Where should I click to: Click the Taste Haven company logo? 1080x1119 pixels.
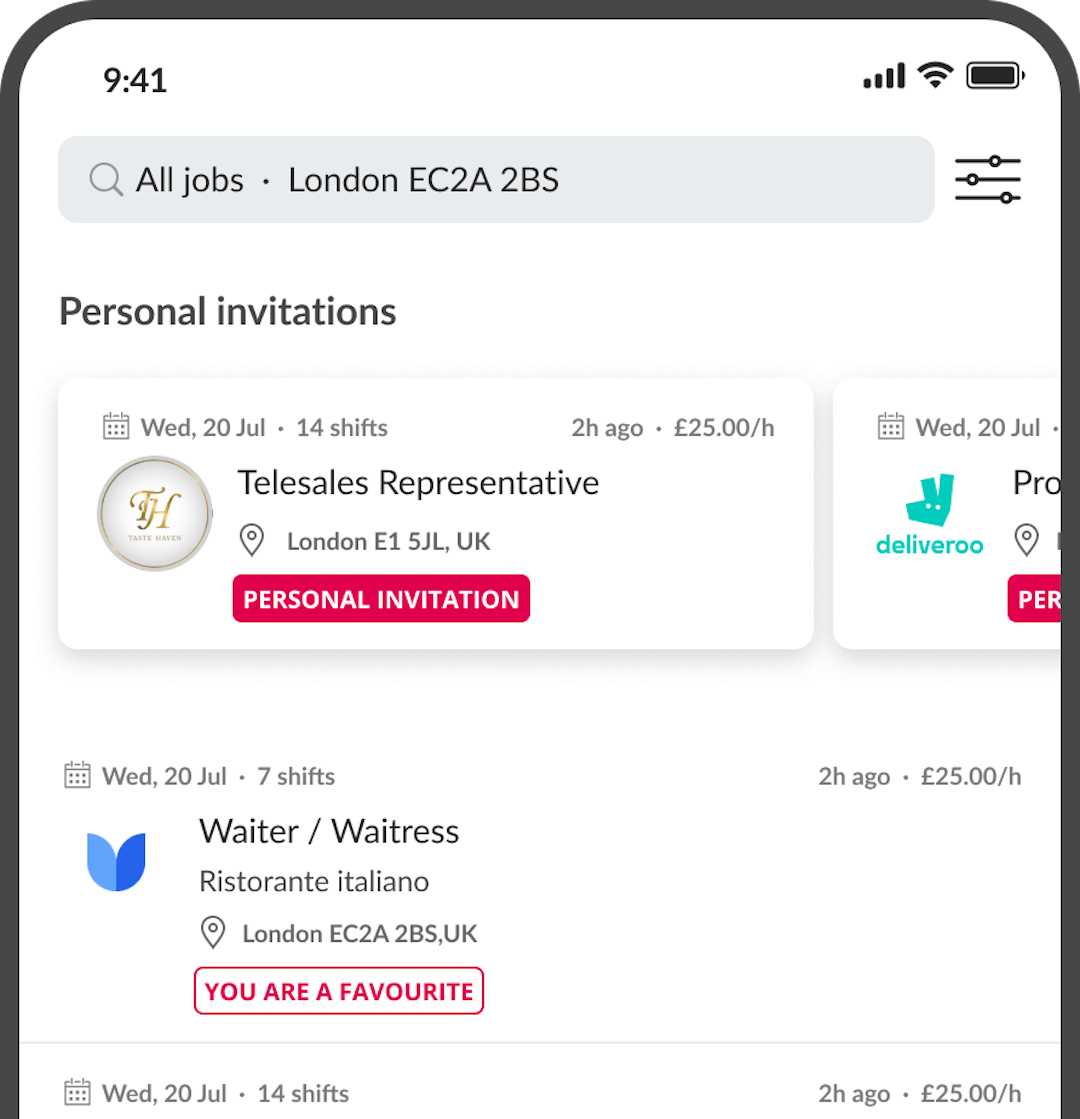point(155,514)
